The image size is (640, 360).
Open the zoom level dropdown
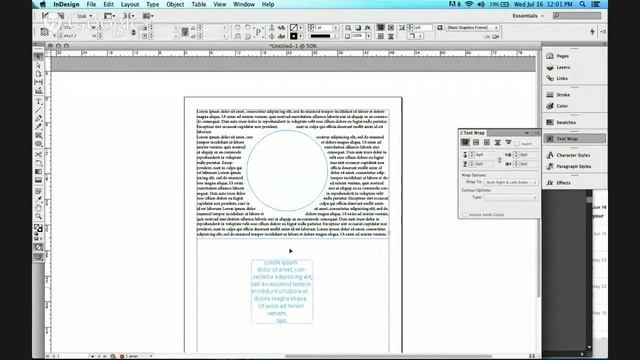[85, 16]
